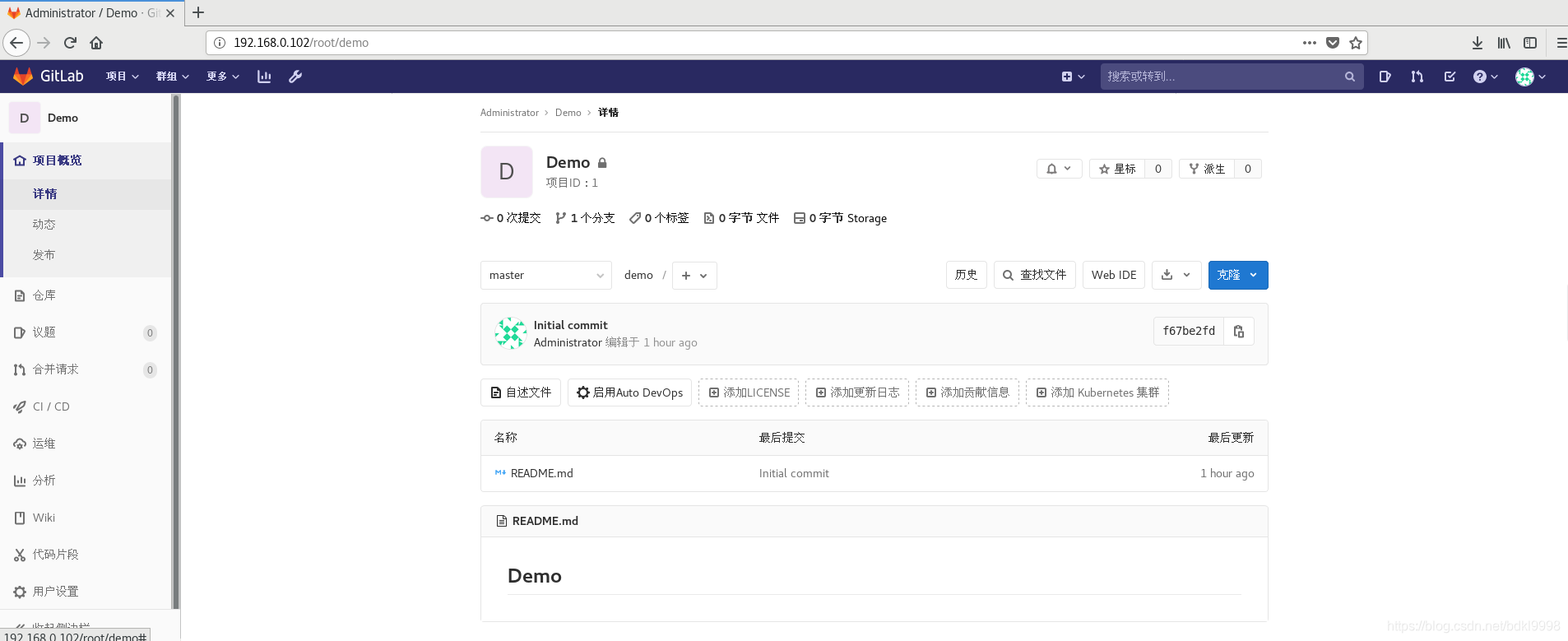Copy commit SHA f67be2fd to clipboard
Viewport: 1568px width, 641px height.
point(1239,331)
